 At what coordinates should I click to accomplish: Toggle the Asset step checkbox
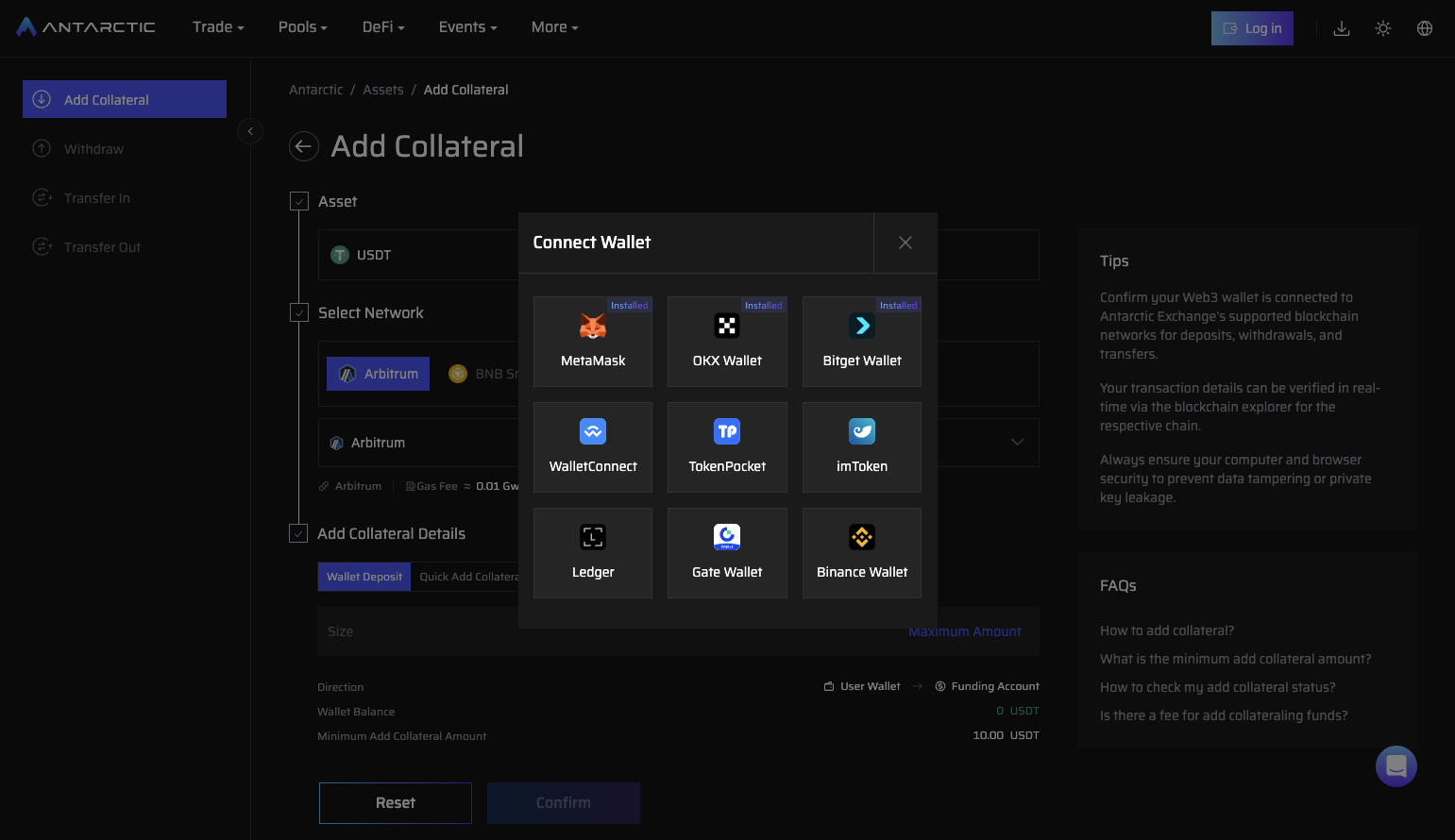(299, 201)
